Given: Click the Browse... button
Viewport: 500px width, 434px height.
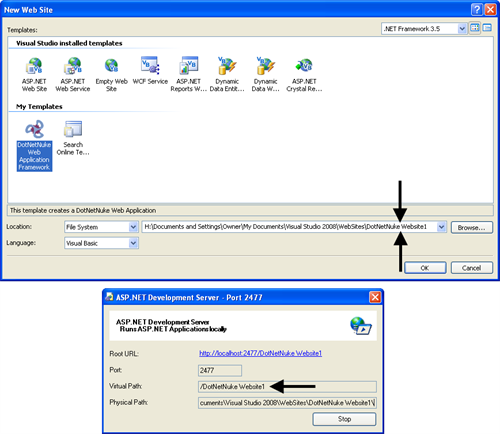Looking at the screenshot, I should pyautogui.click(x=472, y=228).
